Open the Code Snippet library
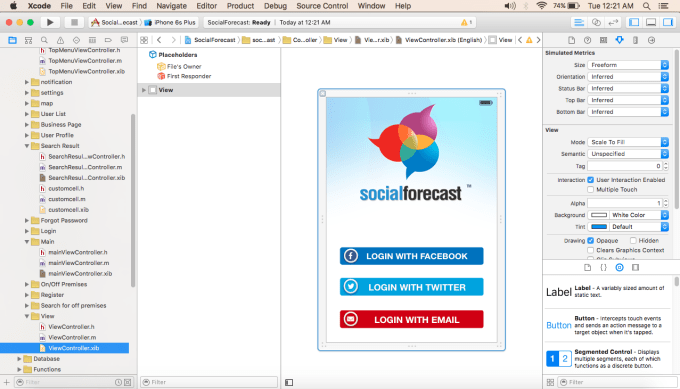The image size is (680, 389). 603,268
